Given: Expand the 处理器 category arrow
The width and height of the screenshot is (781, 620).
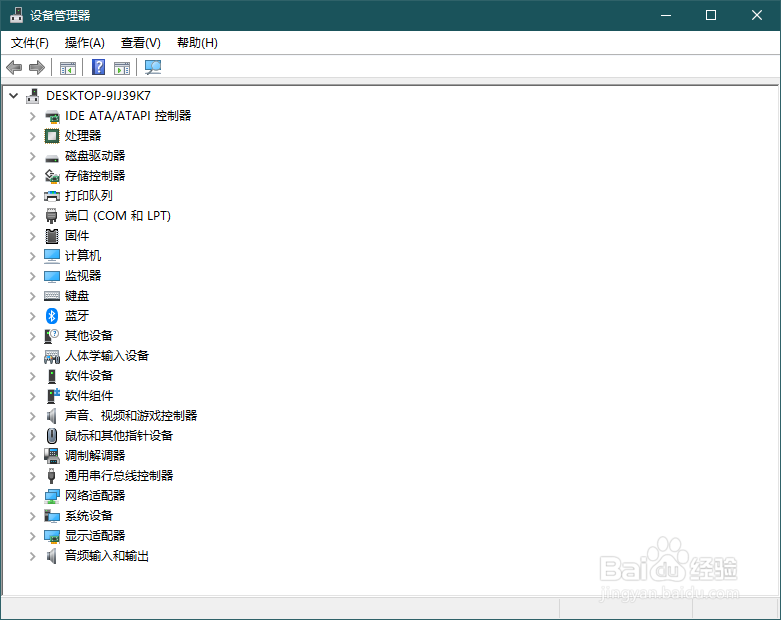Looking at the screenshot, I should pos(32,136).
